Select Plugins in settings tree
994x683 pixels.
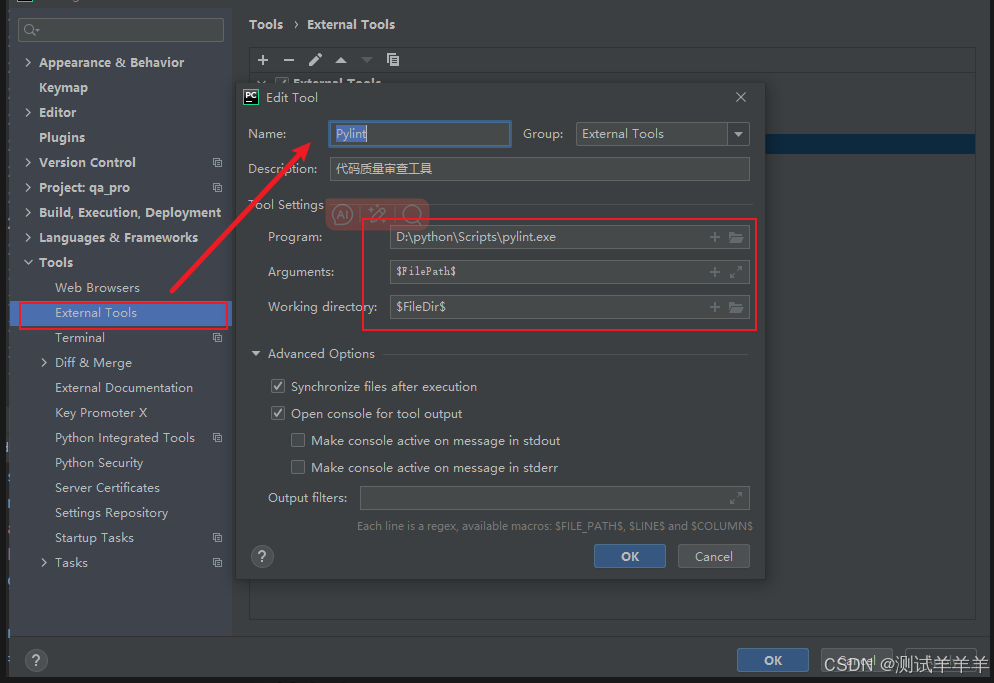click(62, 138)
